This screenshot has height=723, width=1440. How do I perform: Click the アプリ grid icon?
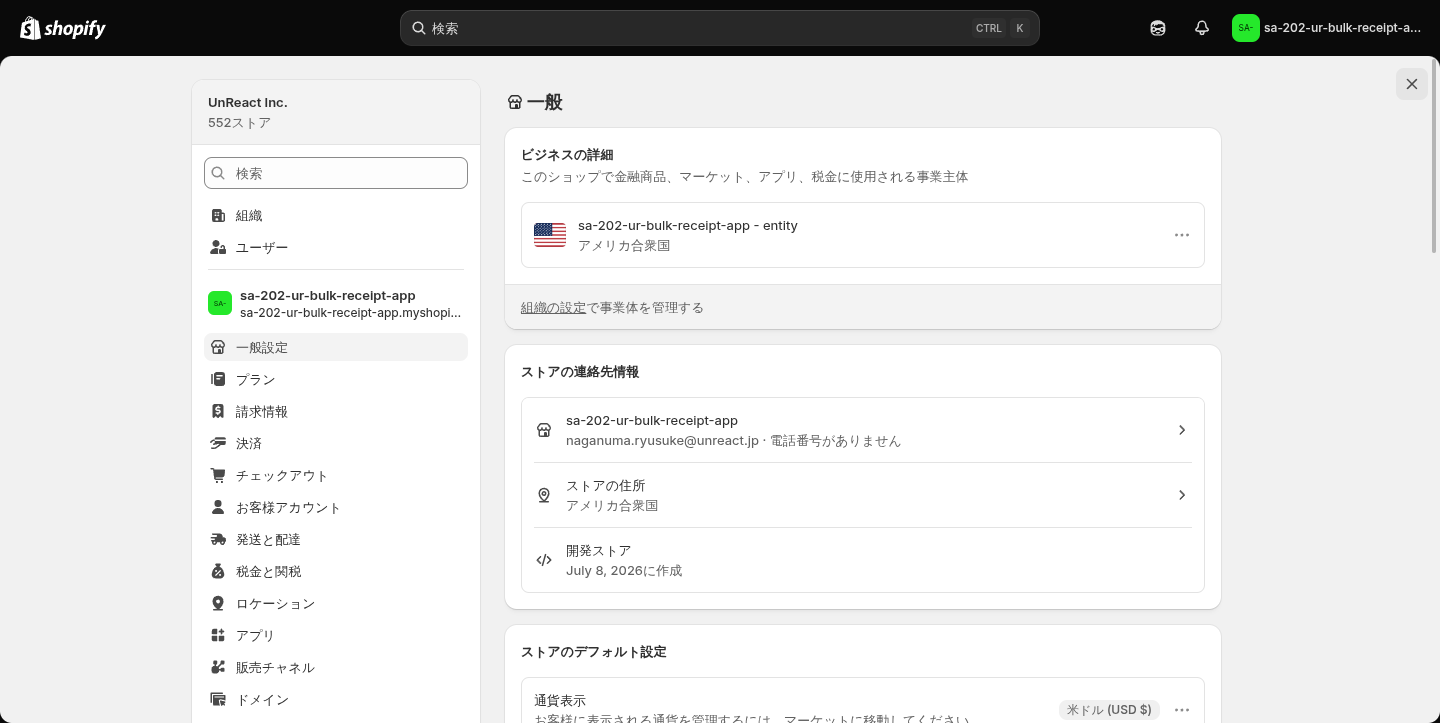tap(218, 635)
